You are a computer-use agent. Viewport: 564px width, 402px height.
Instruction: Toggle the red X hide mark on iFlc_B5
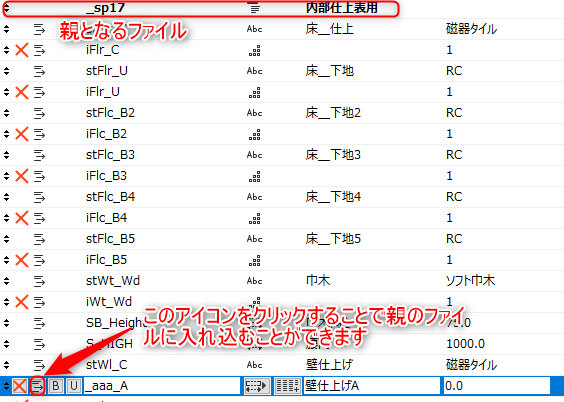[x=22, y=260]
